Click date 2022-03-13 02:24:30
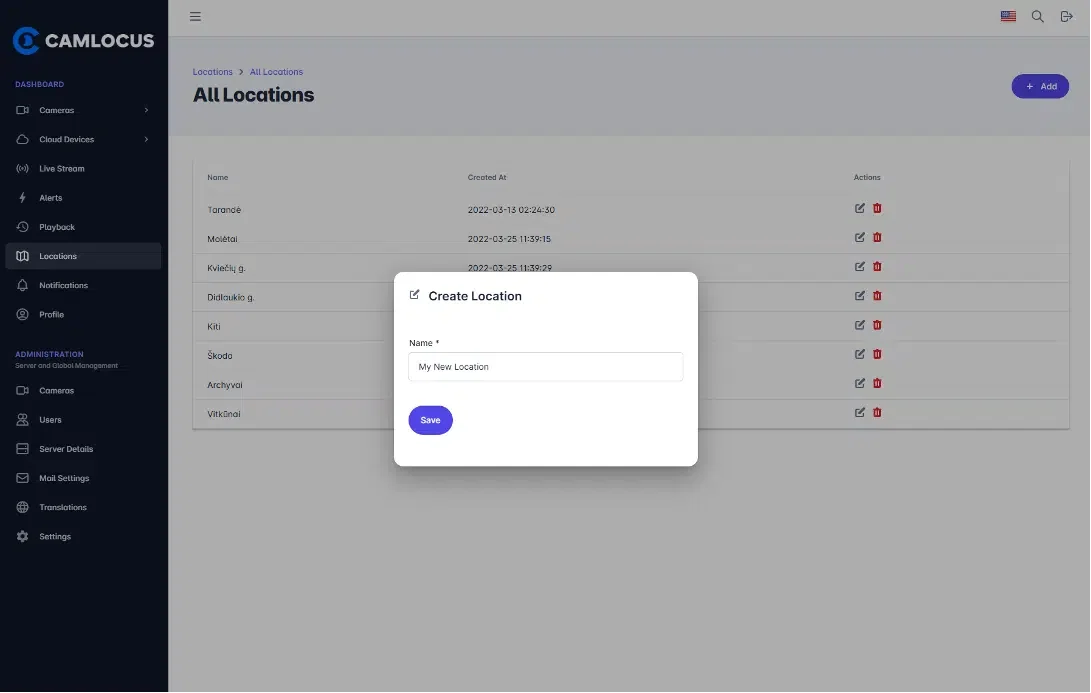Viewport: 1091px width, 693px height. pos(511,209)
